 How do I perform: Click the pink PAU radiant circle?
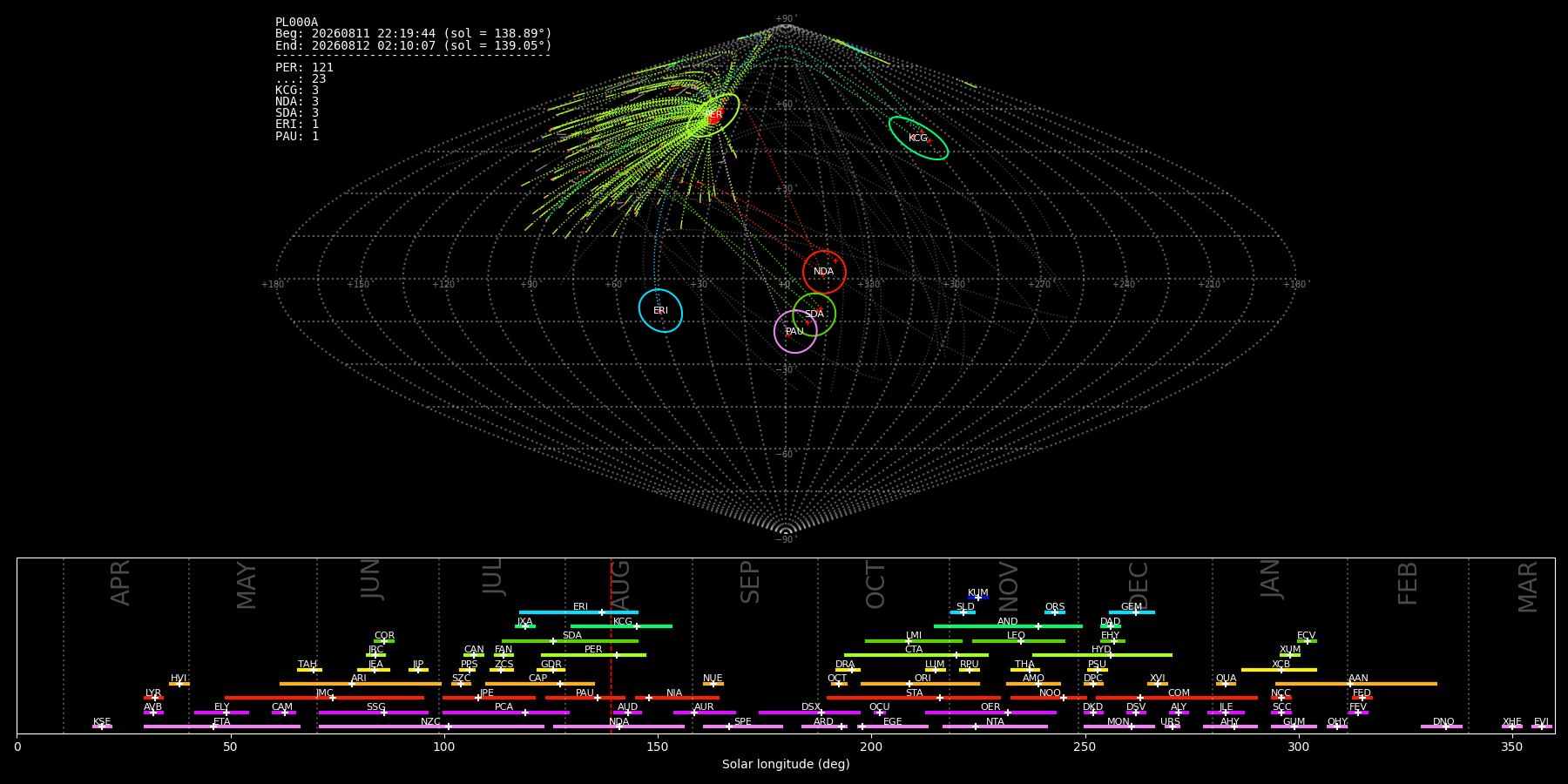click(x=795, y=331)
